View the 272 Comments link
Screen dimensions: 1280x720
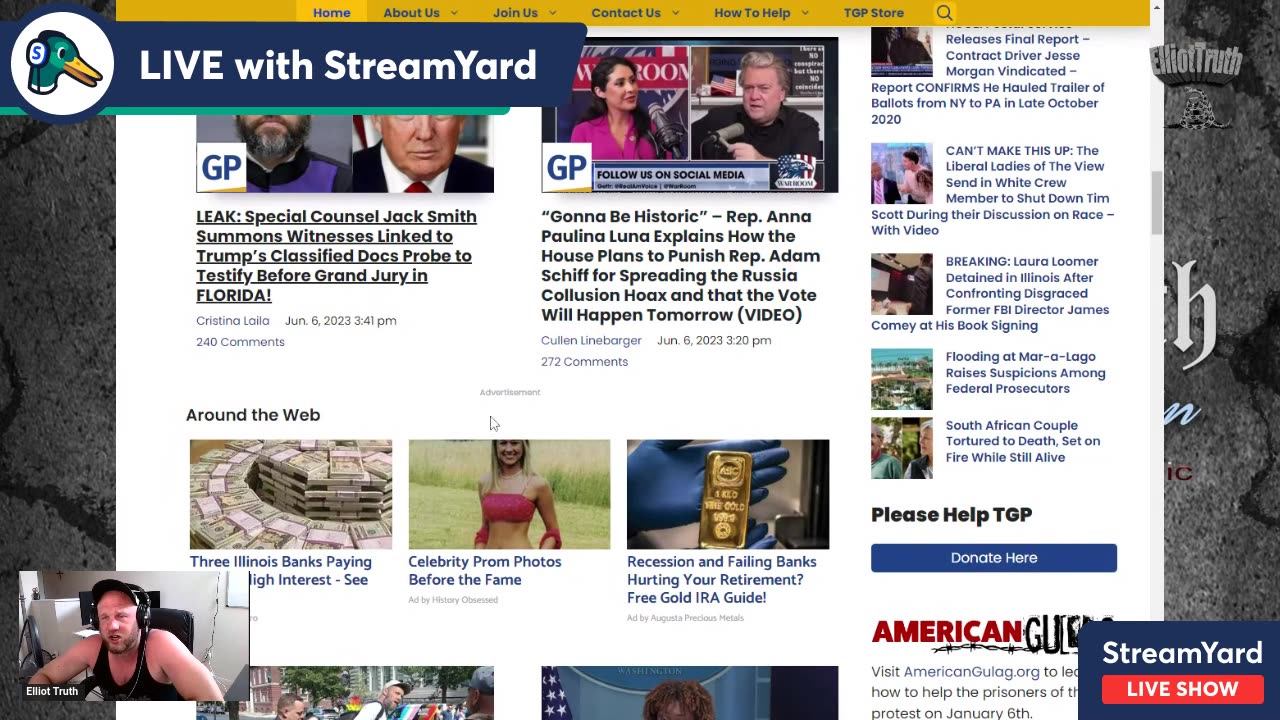[x=584, y=362]
